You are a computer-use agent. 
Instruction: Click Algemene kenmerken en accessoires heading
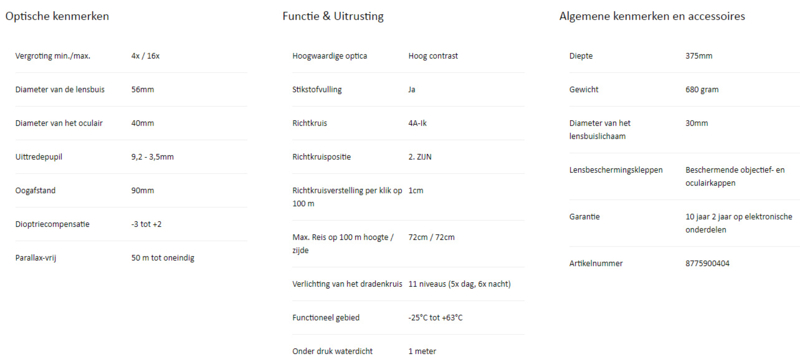(652, 16)
